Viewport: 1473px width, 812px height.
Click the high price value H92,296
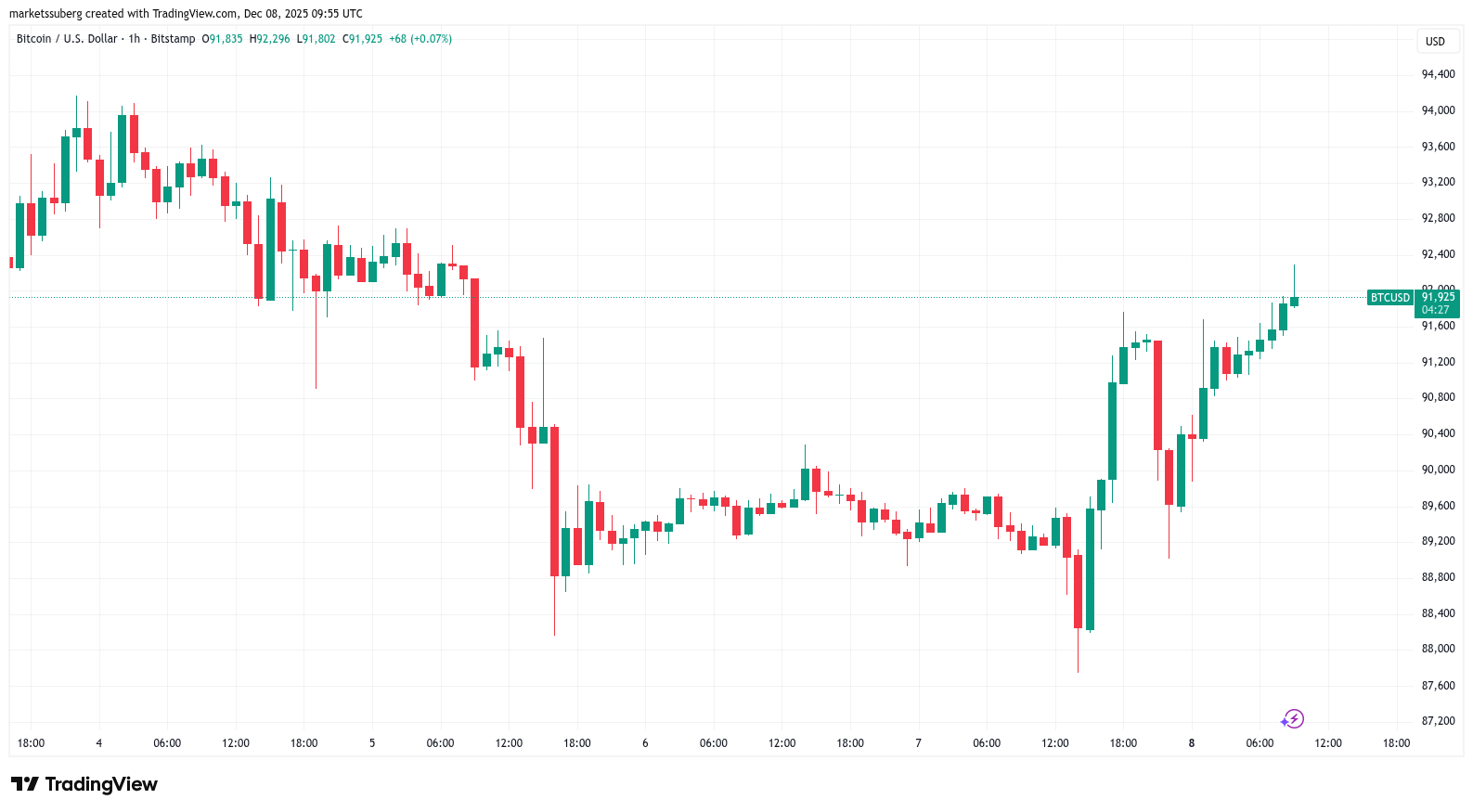pyautogui.click(x=269, y=39)
